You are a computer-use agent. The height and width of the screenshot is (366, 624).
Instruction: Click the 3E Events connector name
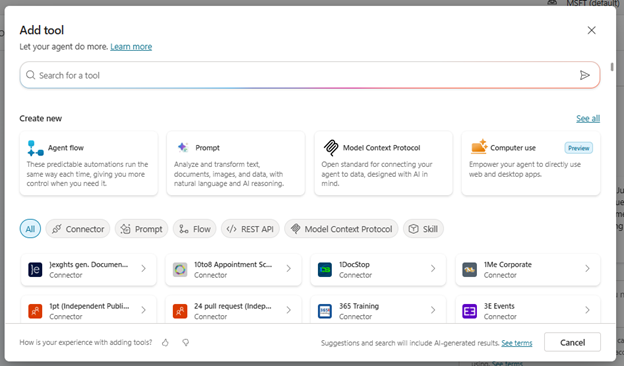coord(499,306)
